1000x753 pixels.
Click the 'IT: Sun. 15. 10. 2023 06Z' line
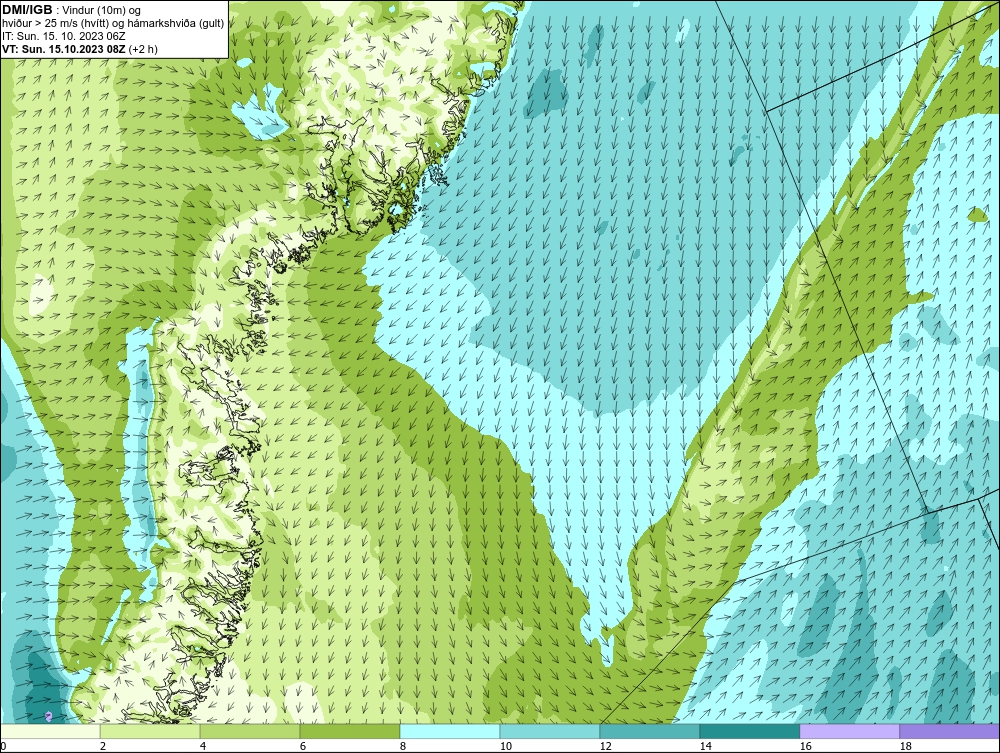click(x=63, y=36)
